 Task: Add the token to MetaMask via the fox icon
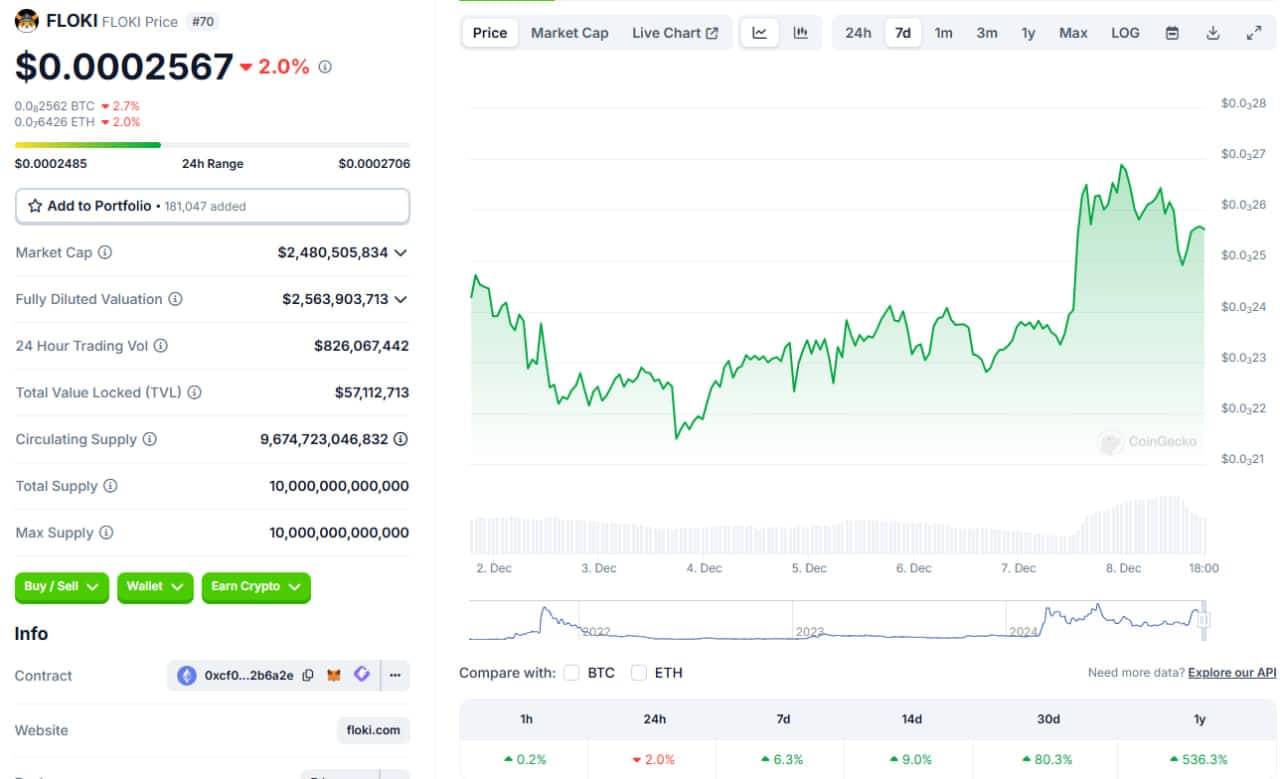334,675
